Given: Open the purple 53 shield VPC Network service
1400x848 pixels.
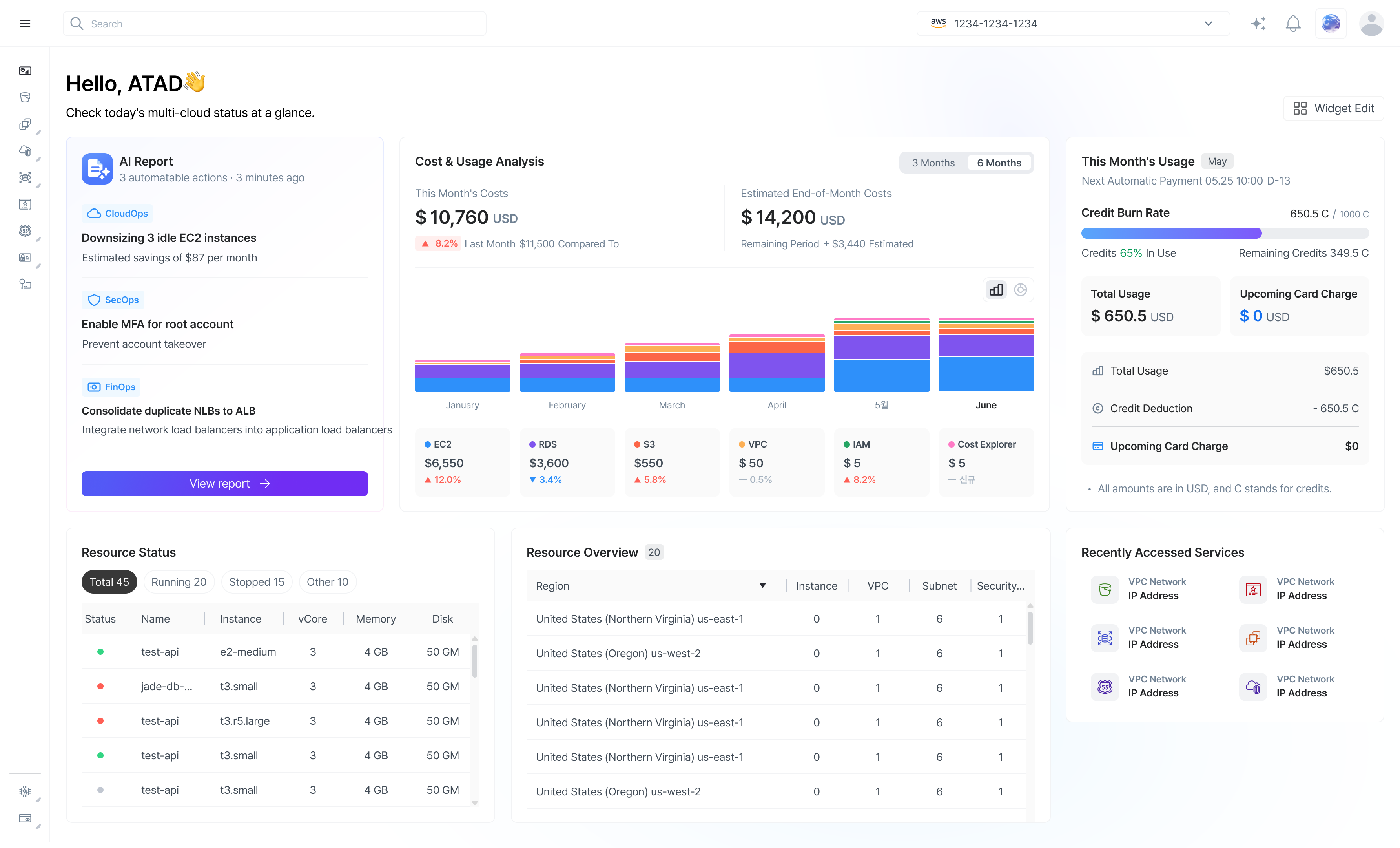Looking at the screenshot, I should click(x=1105, y=687).
